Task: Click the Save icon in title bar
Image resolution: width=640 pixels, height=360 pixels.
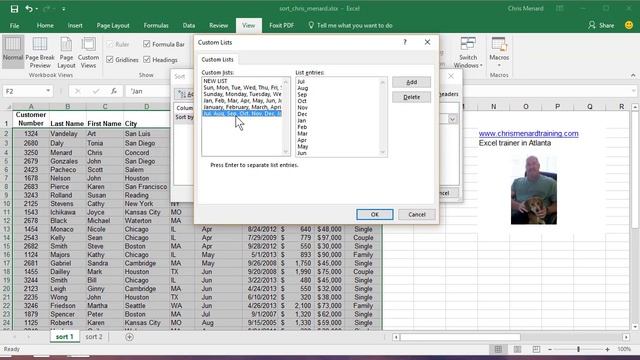Action: (14, 9)
